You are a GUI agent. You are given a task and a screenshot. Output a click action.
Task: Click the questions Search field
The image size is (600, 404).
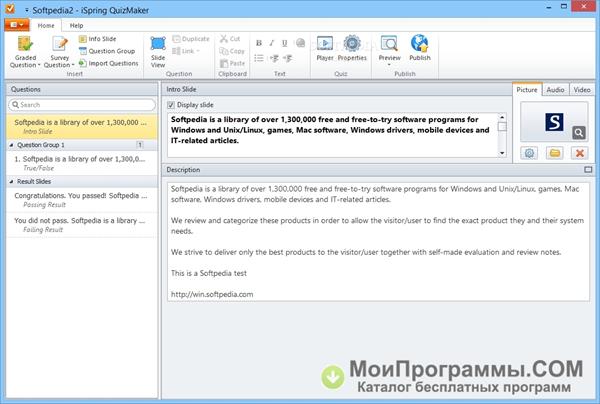coord(82,105)
